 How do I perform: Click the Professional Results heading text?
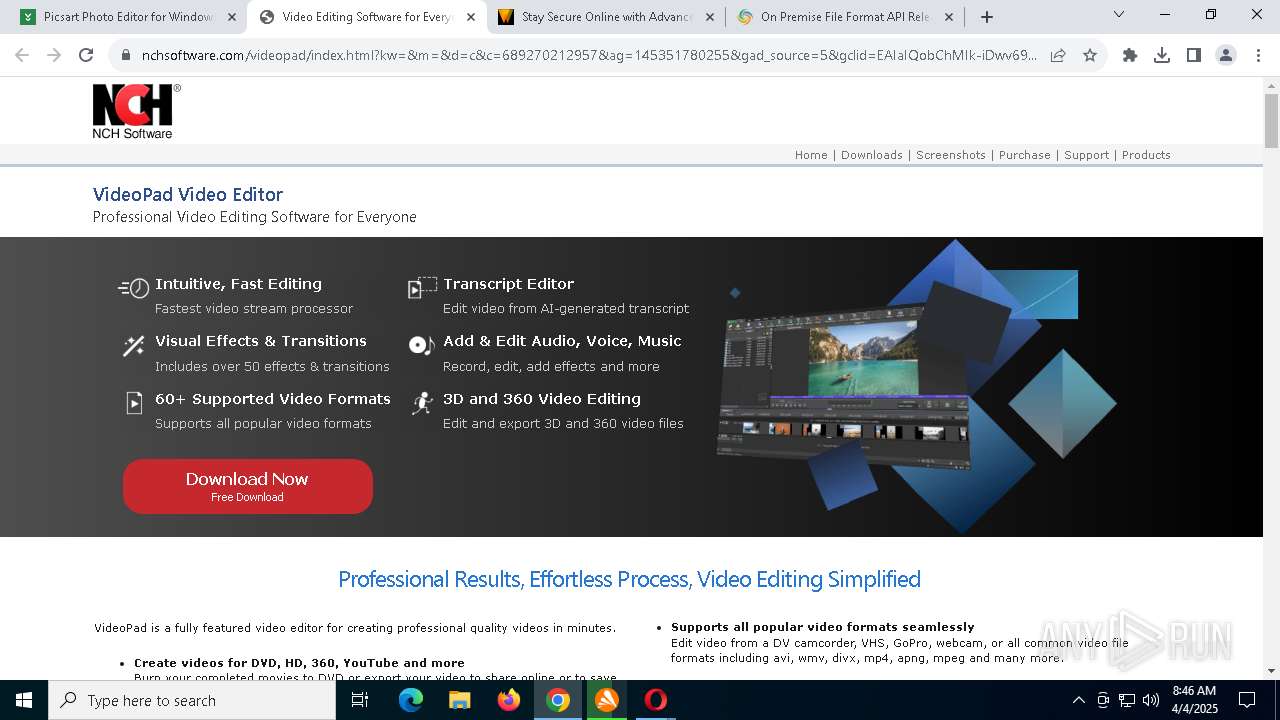pyautogui.click(x=629, y=580)
